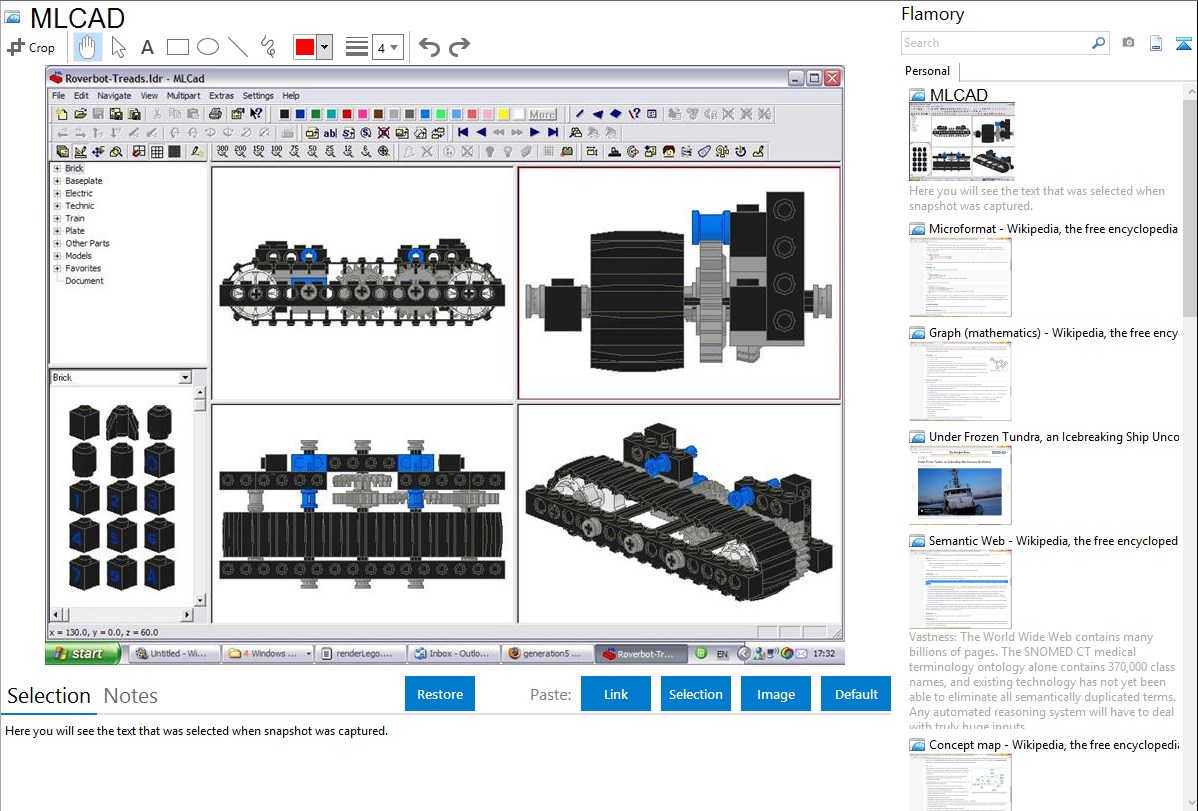Click the Image paste button
Image resolution: width=1198 pixels, height=811 pixels.
click(x=776, y=694)
